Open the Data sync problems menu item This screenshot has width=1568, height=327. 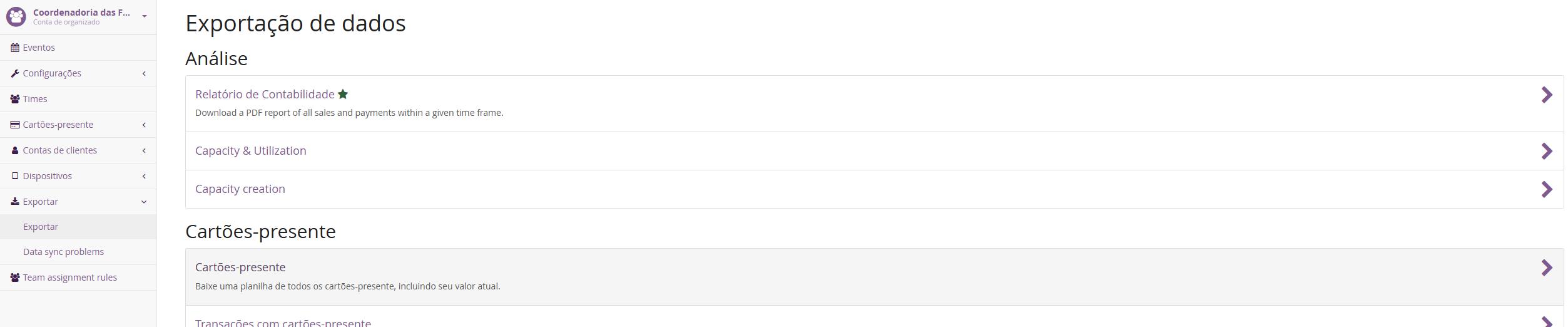tap(63, 252)
